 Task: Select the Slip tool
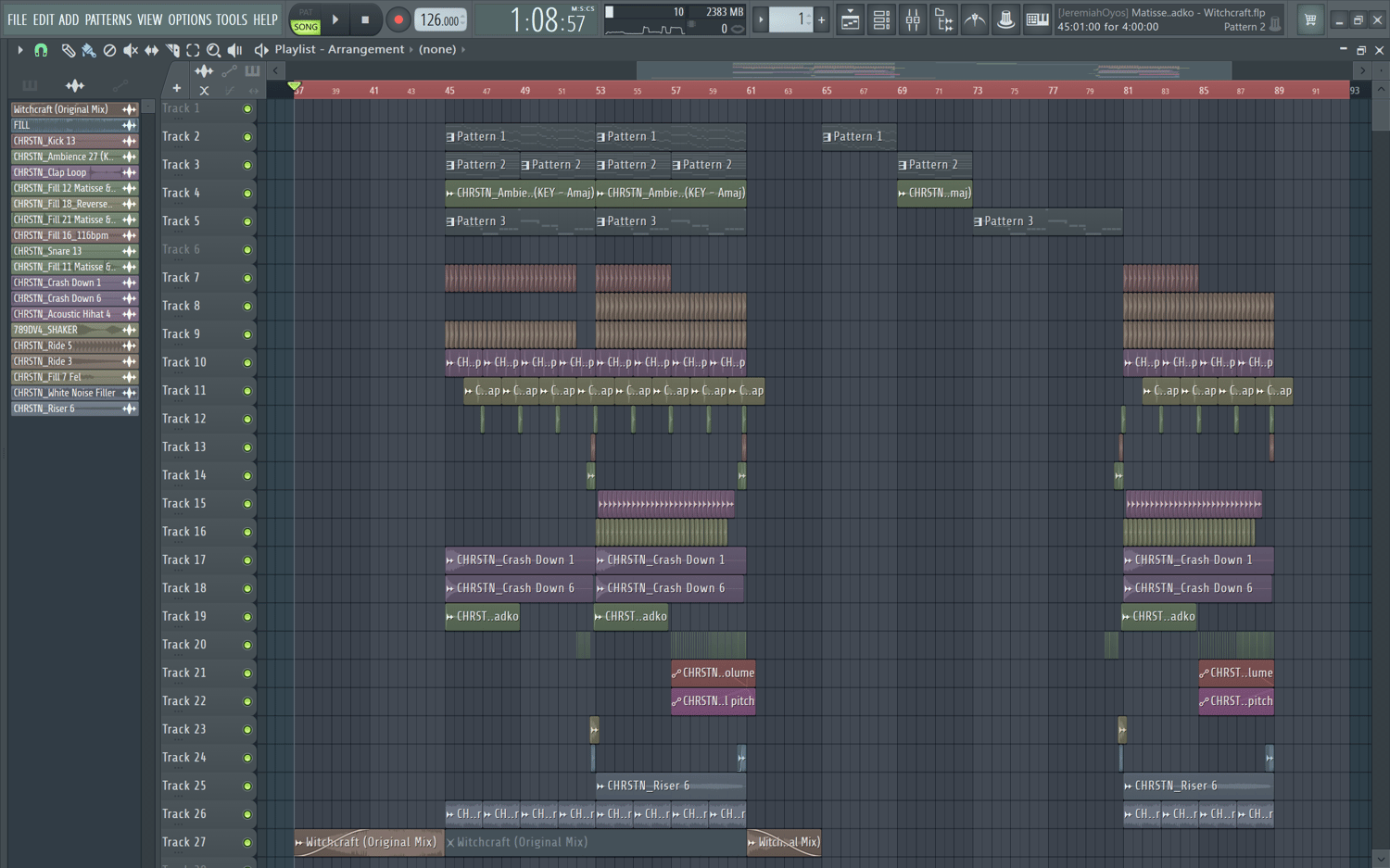coord(151,50)
